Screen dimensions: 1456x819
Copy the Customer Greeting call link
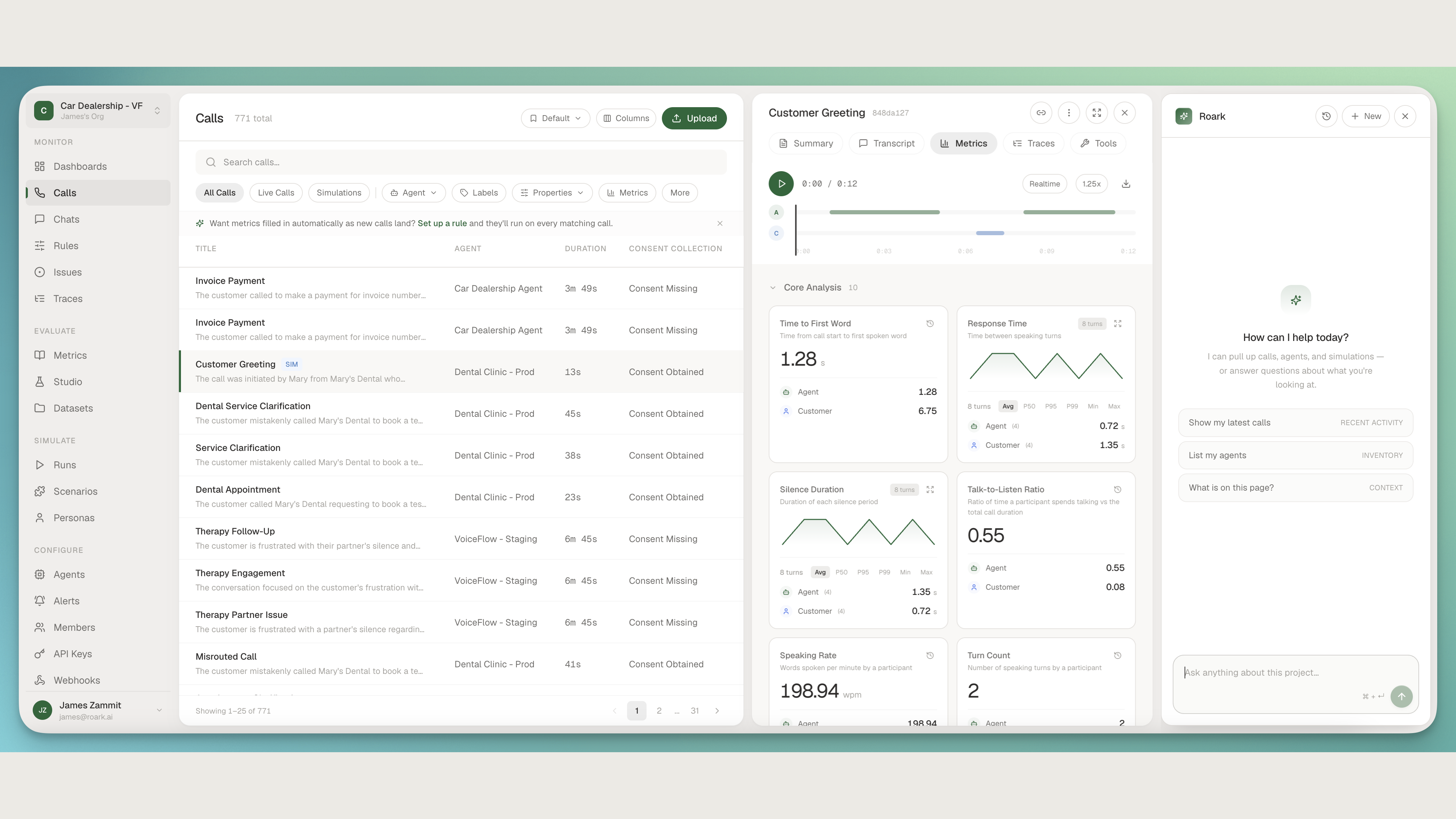click(x=1040, y=112)
